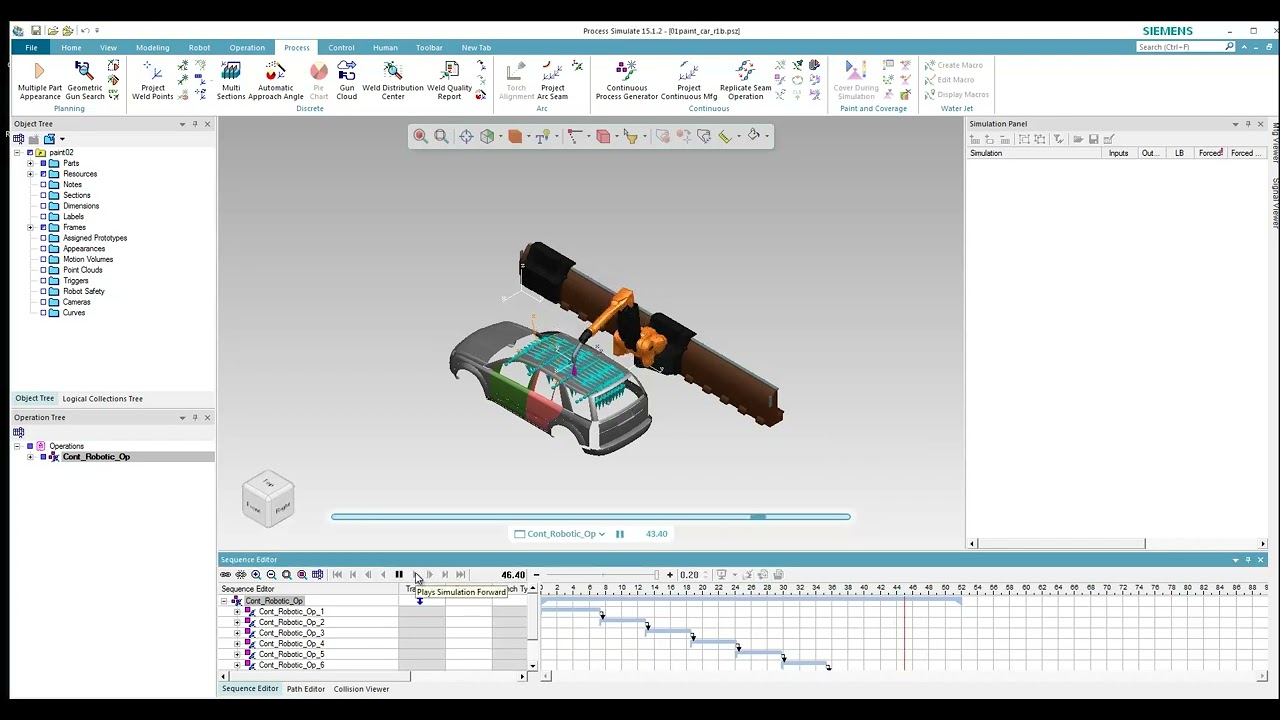
Task: Switch to the Human ribbon tab
Action: coord(385,48)
